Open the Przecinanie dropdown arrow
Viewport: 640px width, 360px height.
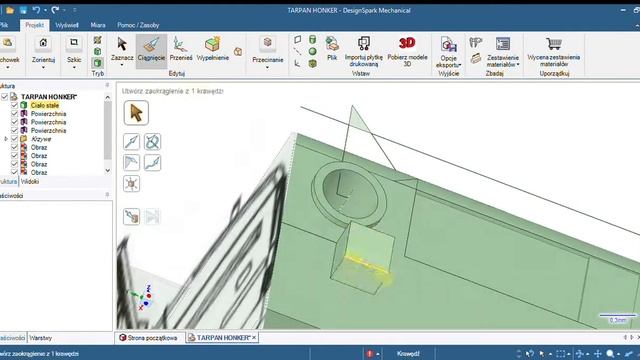tap(267, 67)
